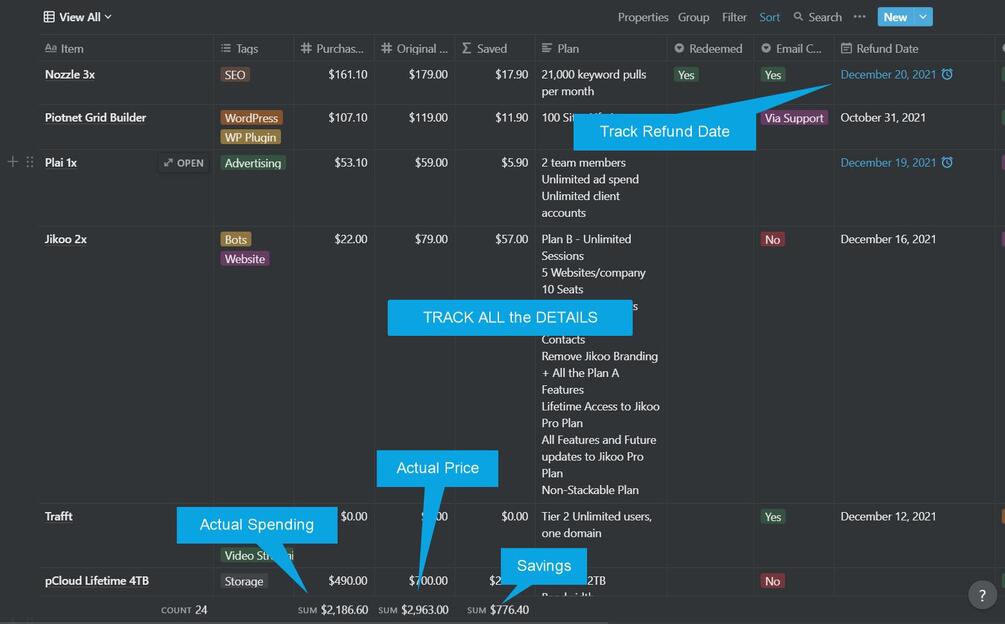Click the Original price column header
This screenshot has height=624, width=1005.
click(x=415, y=49)
